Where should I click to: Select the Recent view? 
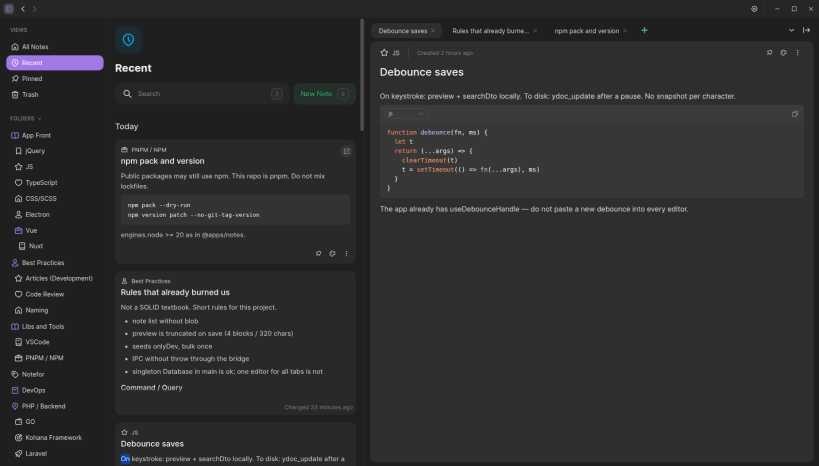click(54, 63)
